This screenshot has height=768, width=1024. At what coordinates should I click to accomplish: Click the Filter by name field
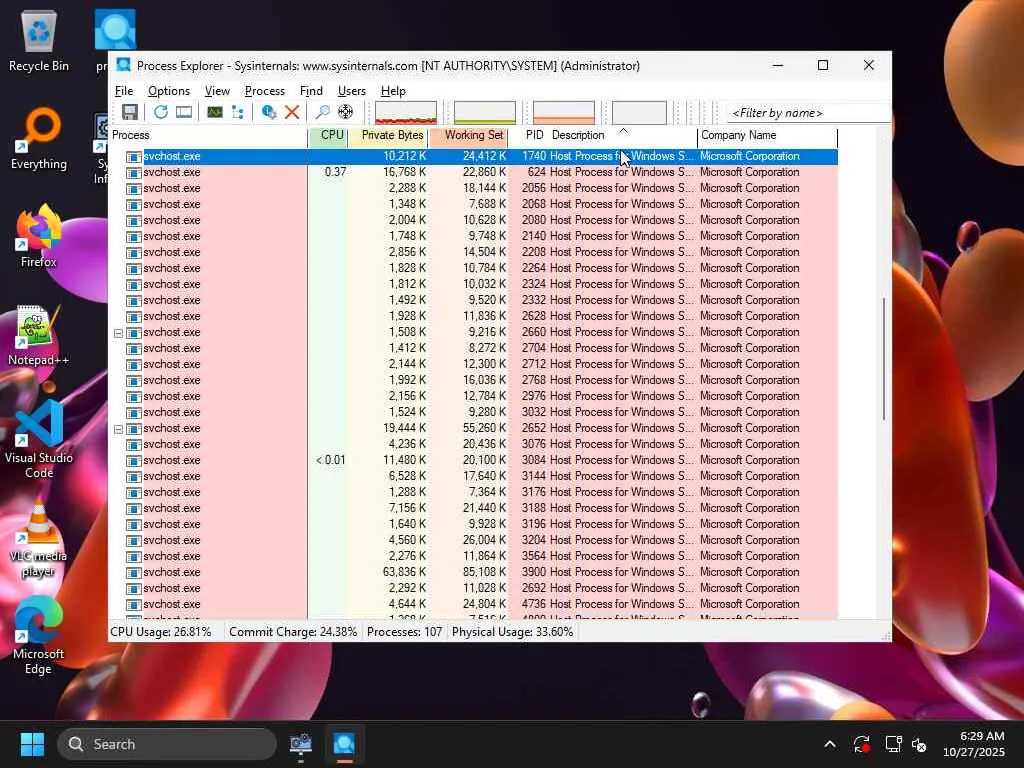pos(808,113)
